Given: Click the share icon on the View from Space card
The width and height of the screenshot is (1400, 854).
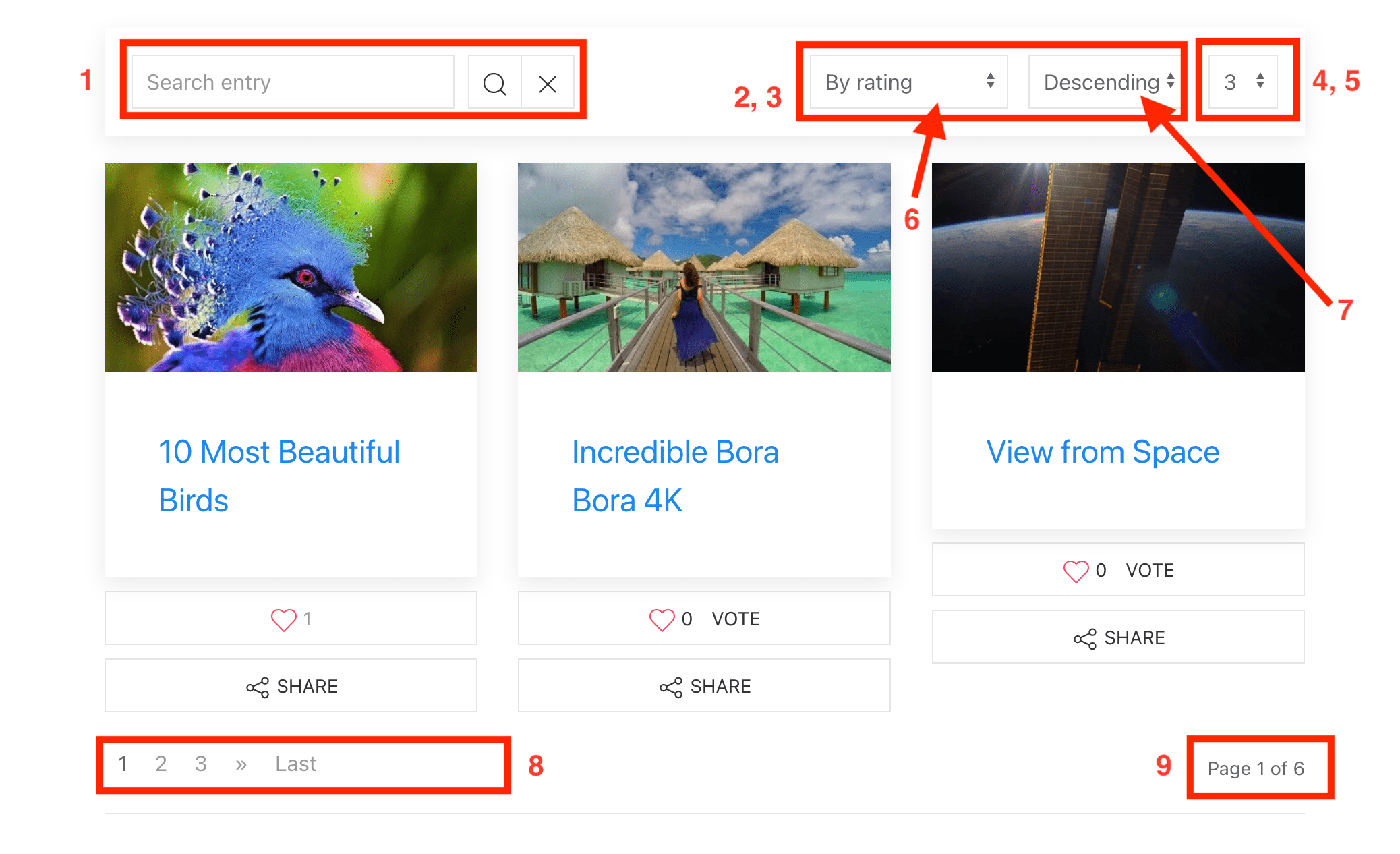Looking at the screenshot, I should pos(1084,637).
